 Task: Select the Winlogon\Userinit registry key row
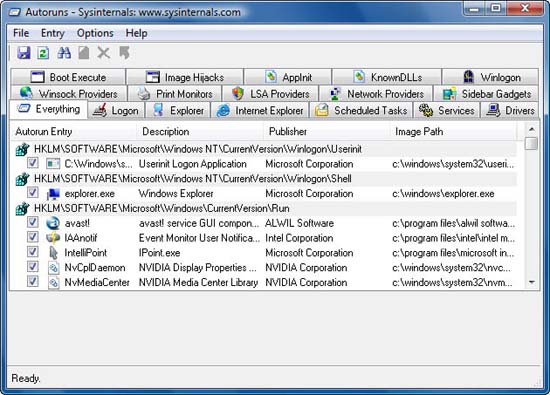(x=265, y=149)
